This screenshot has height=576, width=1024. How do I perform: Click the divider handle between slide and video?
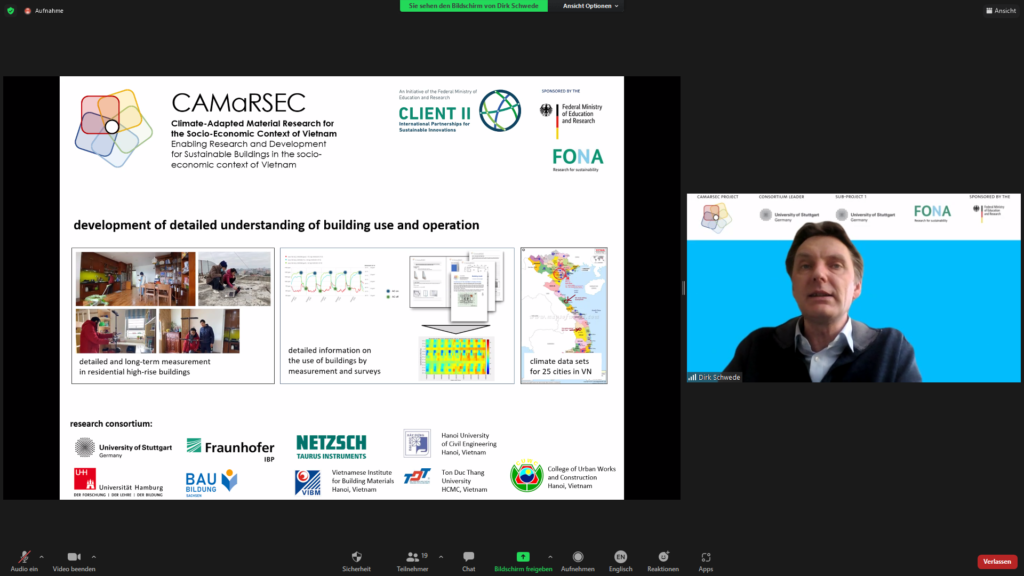tap(683, 288)
